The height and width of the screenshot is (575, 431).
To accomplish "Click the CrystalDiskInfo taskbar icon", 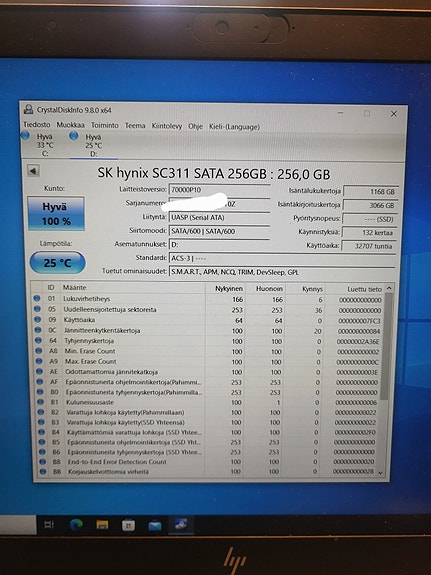I will click(181, 524).
